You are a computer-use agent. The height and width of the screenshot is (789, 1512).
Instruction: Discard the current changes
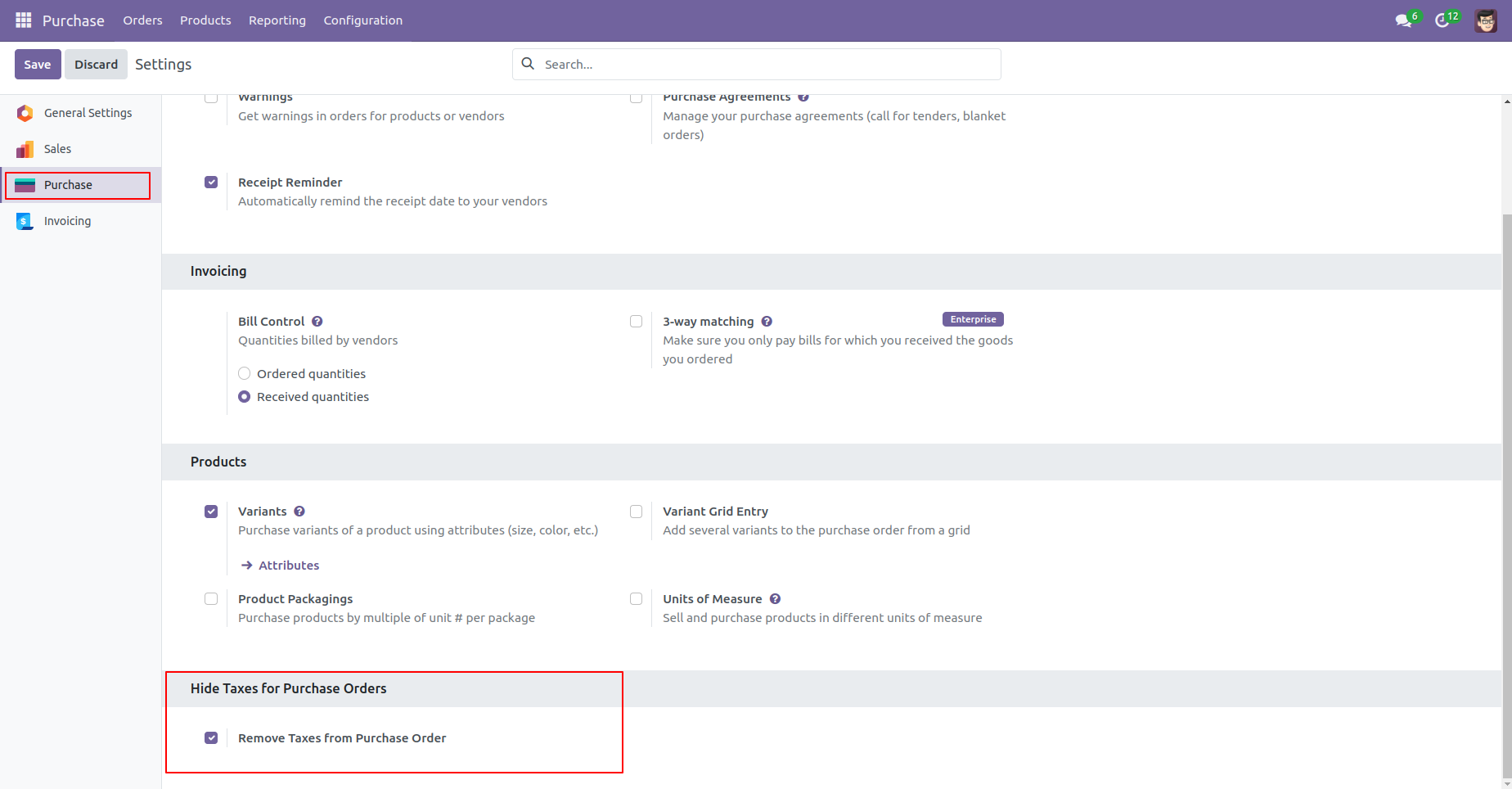coord(96,64)
